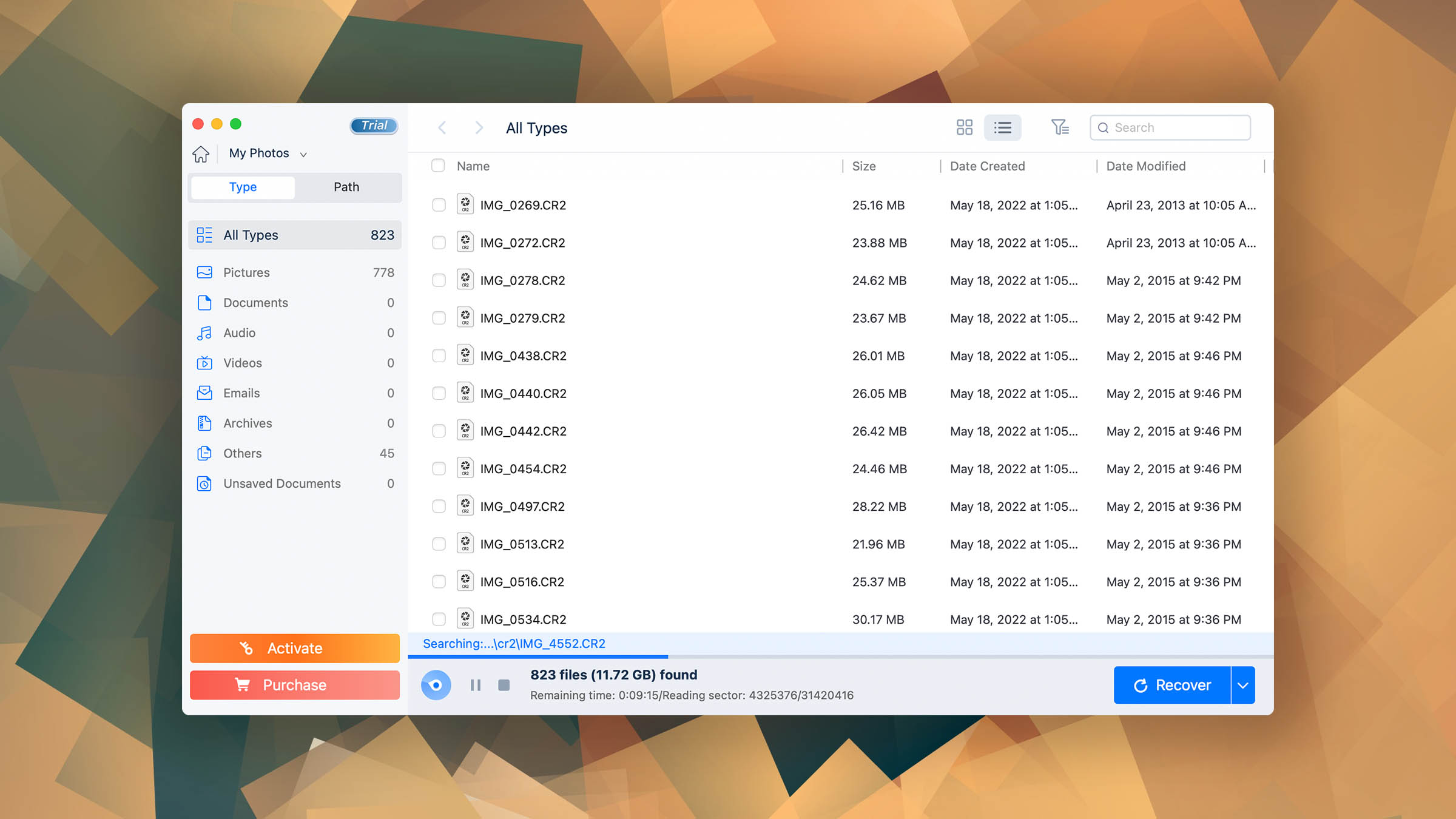Click the Purchase button

click(295, 685)
